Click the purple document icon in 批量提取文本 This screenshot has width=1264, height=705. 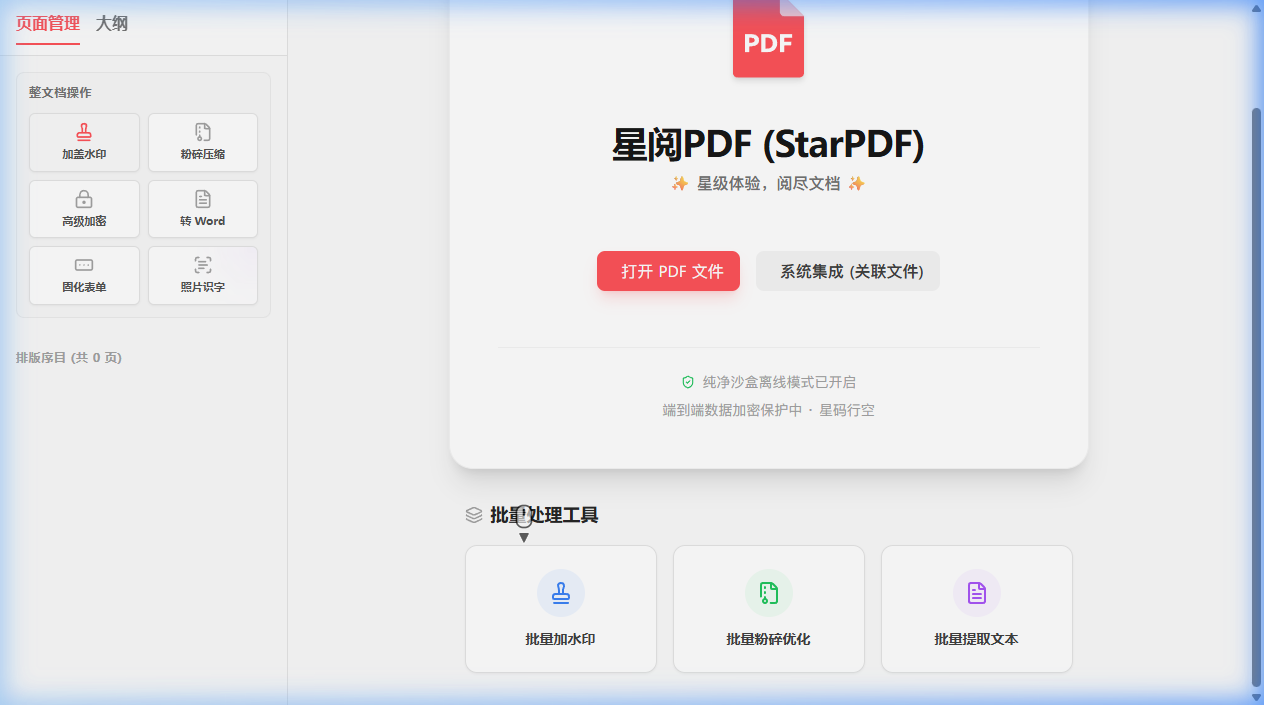point(977,593)
